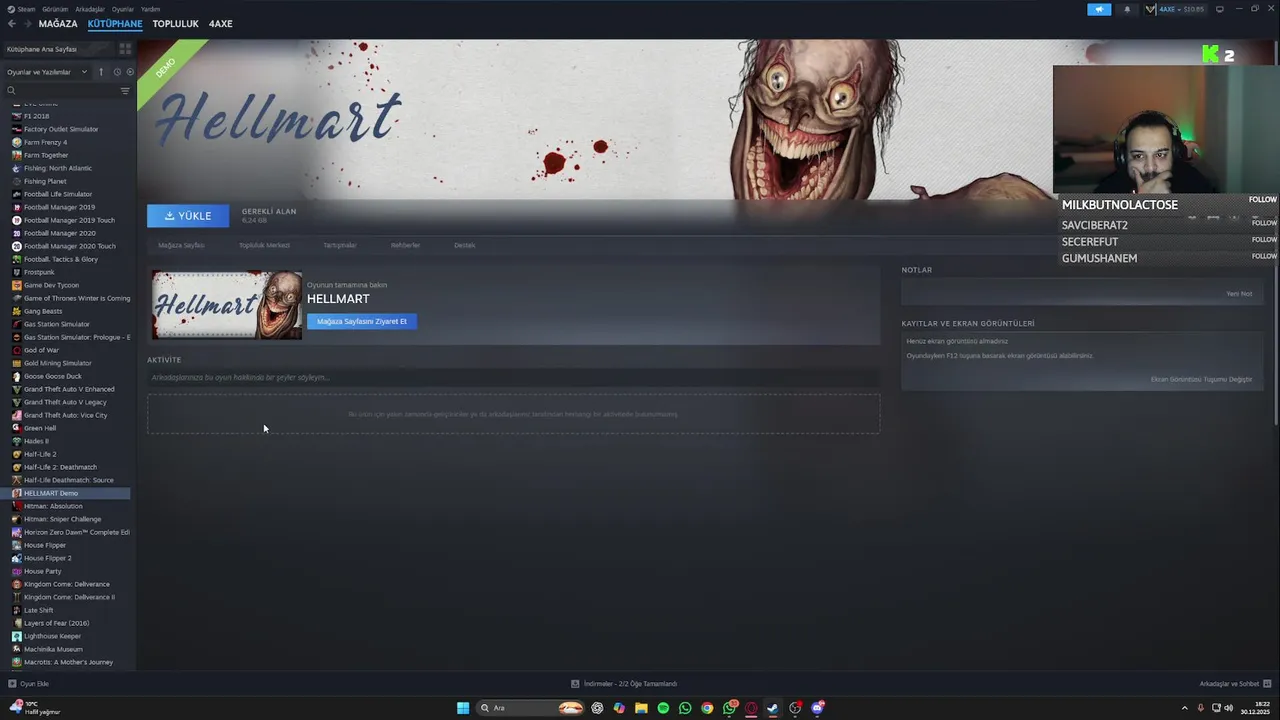Filter library by recent activity clock icon
This screenshot has height=720, width=1280.
117,72
